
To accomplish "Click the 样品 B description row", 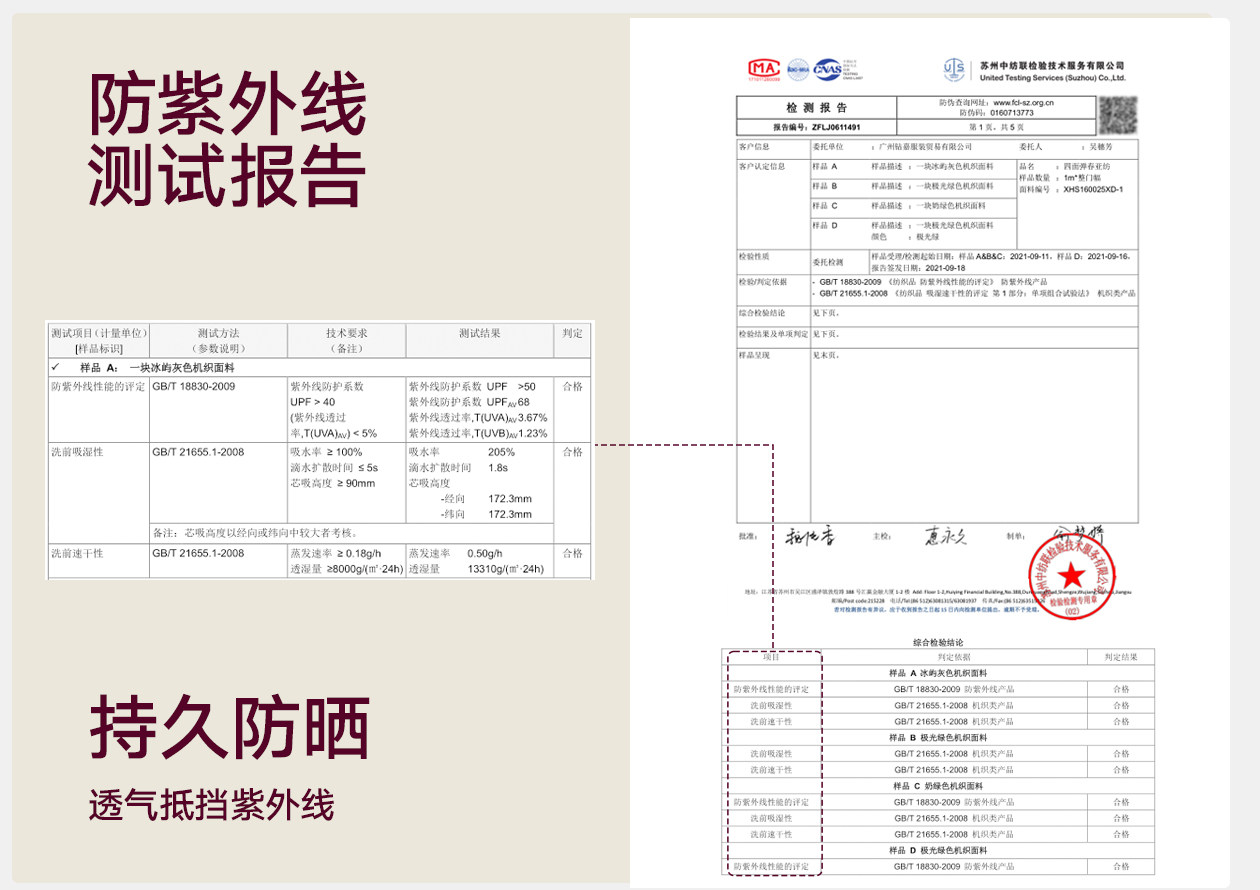I will point(912,187).
